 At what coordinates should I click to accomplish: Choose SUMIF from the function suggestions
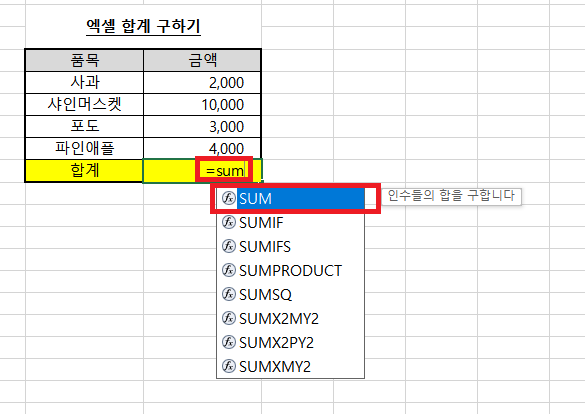pos(291,223)
